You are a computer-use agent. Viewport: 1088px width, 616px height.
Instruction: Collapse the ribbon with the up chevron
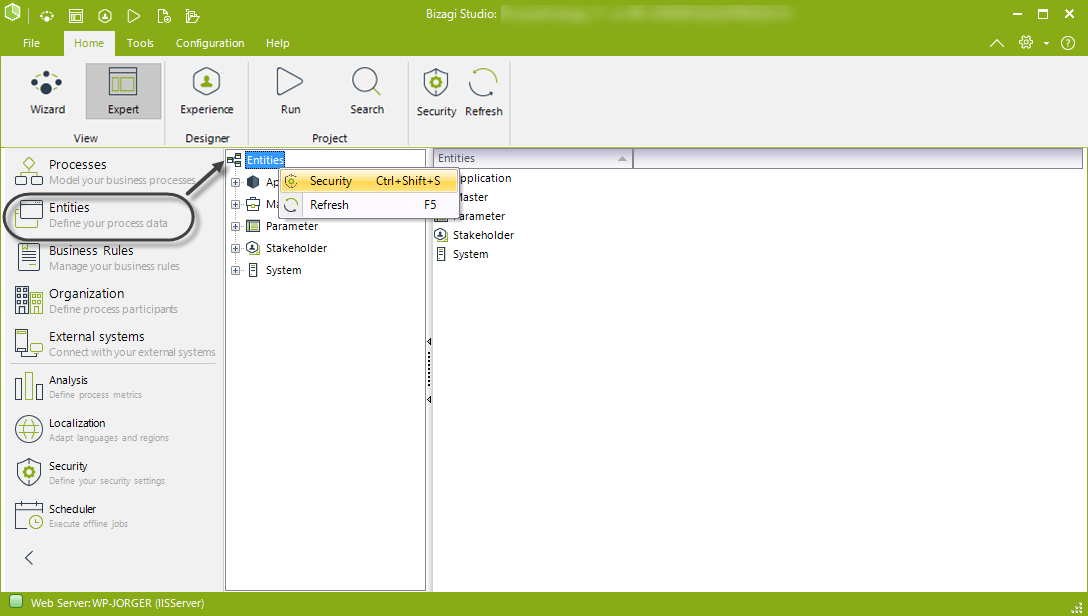[x=996, y=43]
